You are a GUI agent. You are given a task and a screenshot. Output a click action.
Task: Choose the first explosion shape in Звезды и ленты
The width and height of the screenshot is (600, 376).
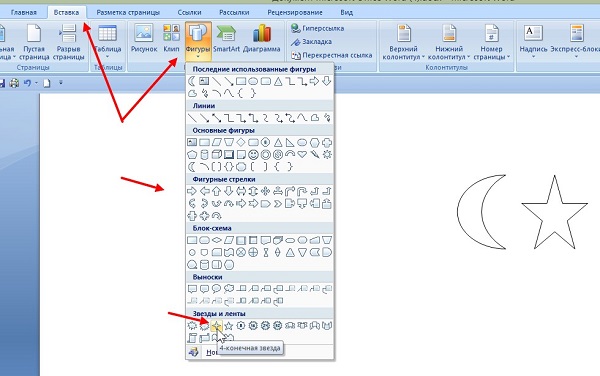coord(192,326)
